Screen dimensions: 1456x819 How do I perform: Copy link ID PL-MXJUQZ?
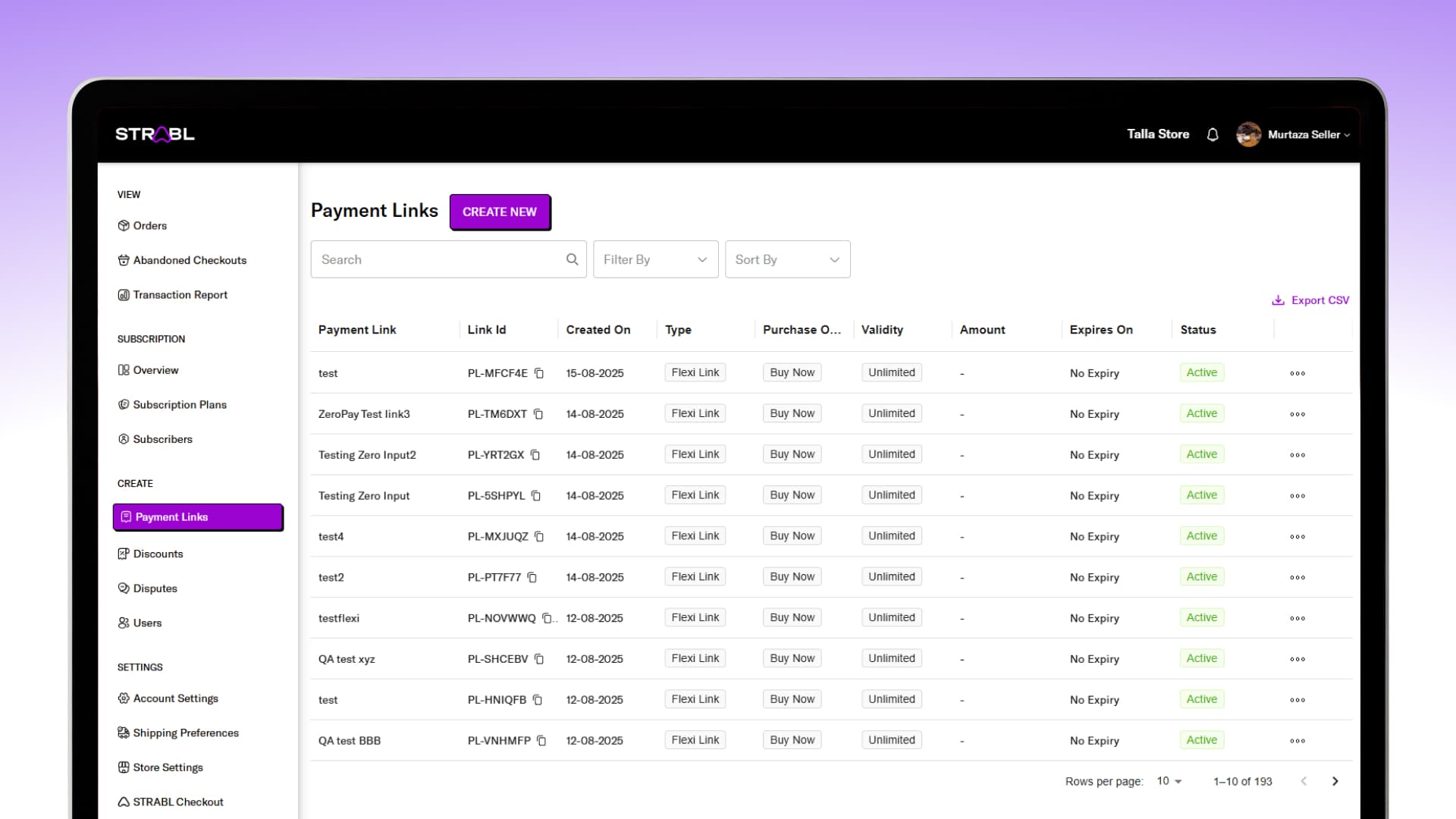539,536
